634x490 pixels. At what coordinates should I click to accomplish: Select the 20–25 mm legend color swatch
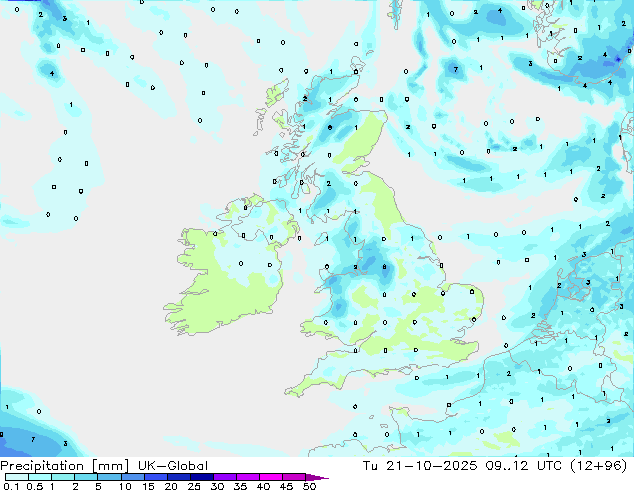pos(179,477)
